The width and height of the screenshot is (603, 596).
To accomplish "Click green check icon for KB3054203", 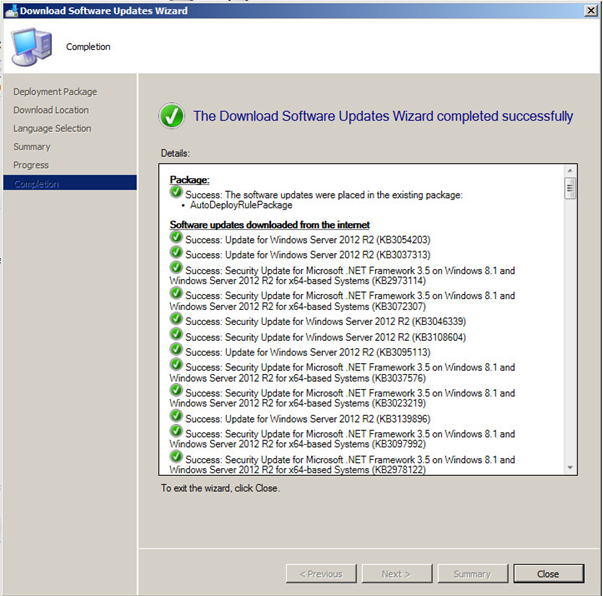I will 176,236.
